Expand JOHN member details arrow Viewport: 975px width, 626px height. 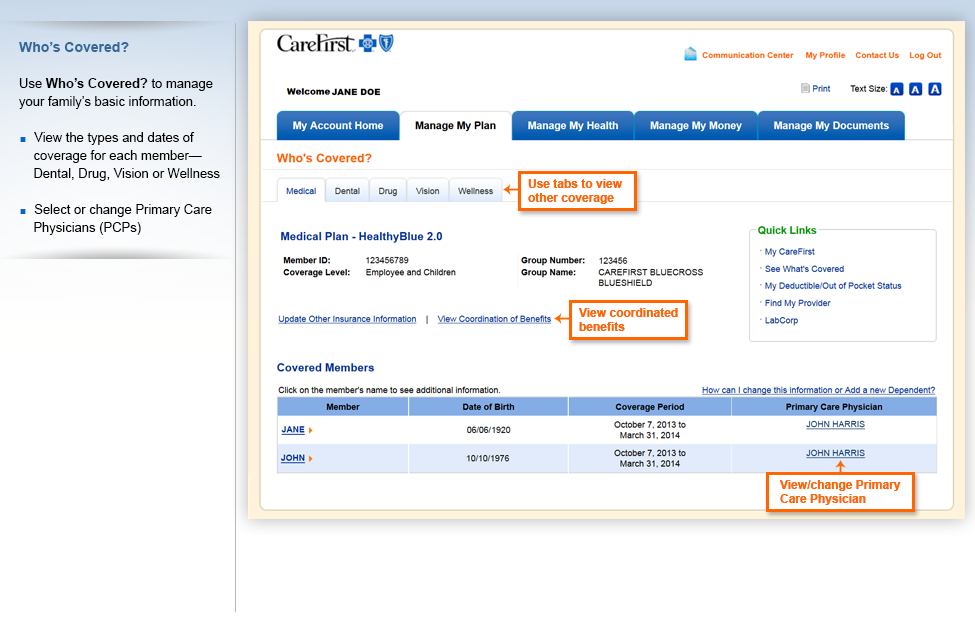(310, 459)
